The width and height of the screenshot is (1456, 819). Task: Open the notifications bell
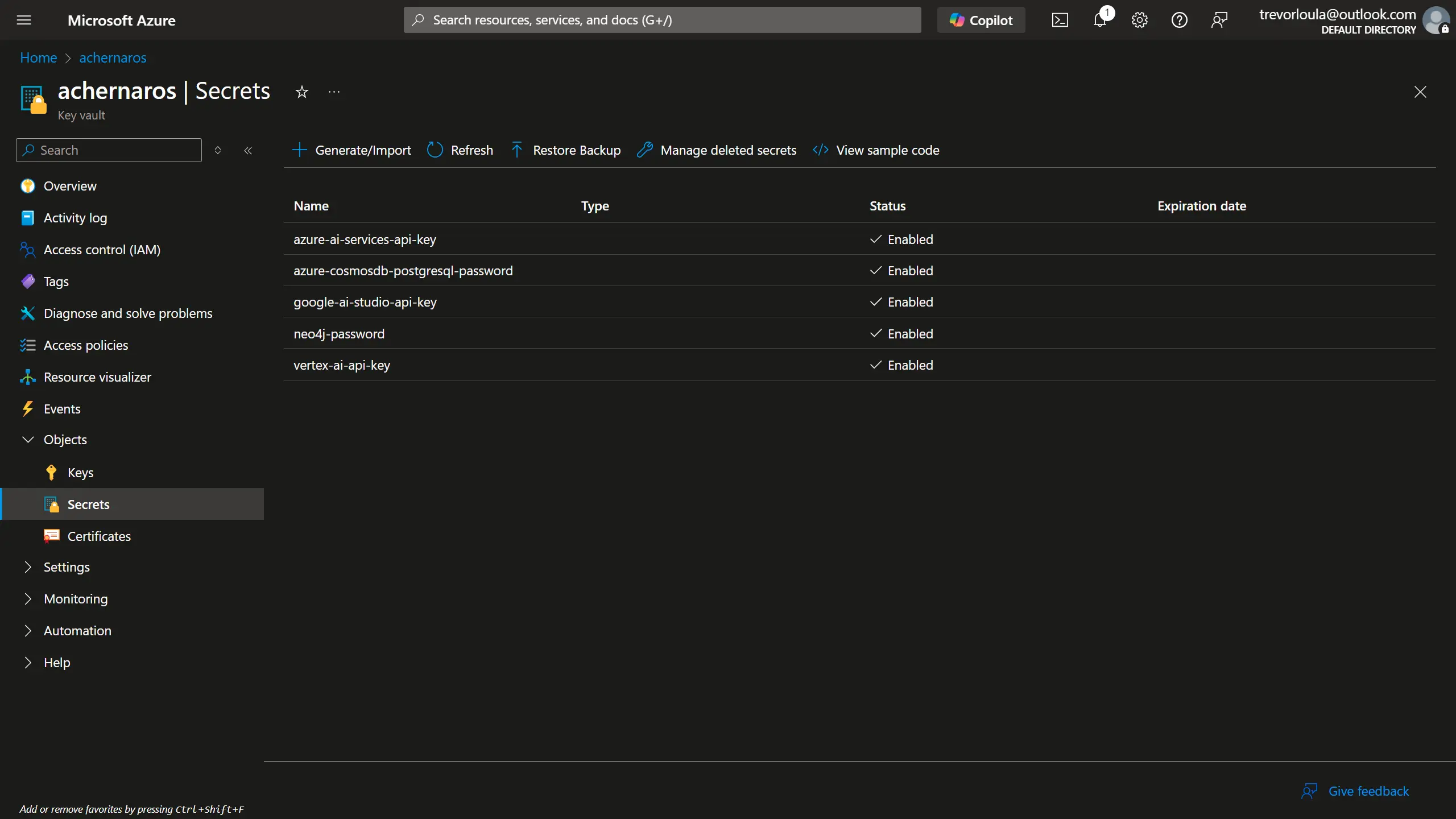(x=1101, y=20)
